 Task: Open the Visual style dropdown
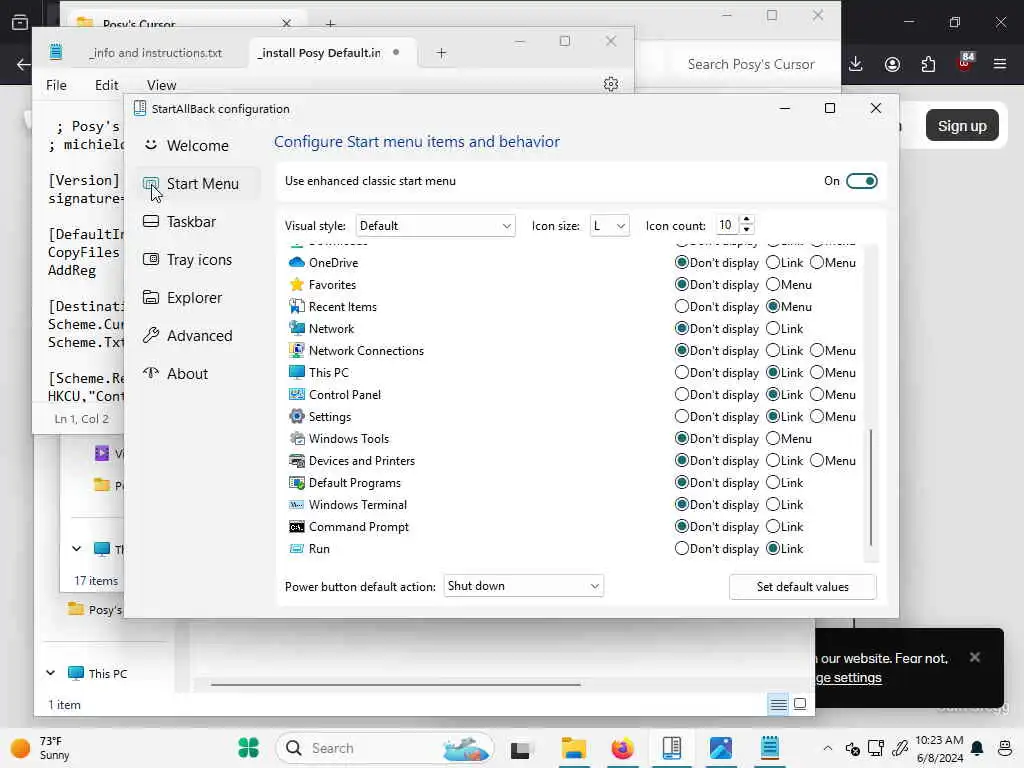coord(435,225)
